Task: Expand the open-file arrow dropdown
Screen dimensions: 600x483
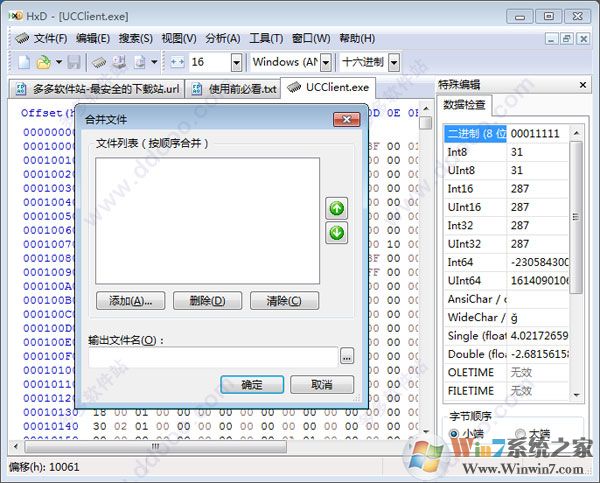Action: point(59,62)
